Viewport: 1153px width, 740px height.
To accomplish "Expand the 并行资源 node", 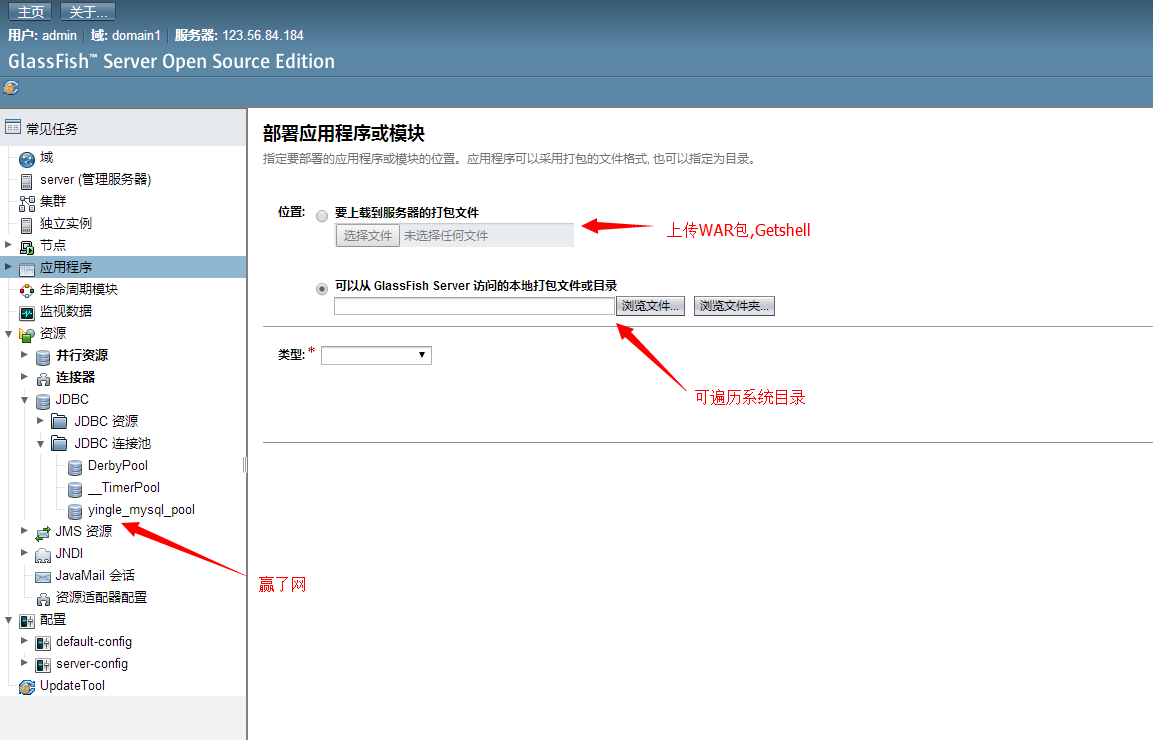I will (24, 355).
